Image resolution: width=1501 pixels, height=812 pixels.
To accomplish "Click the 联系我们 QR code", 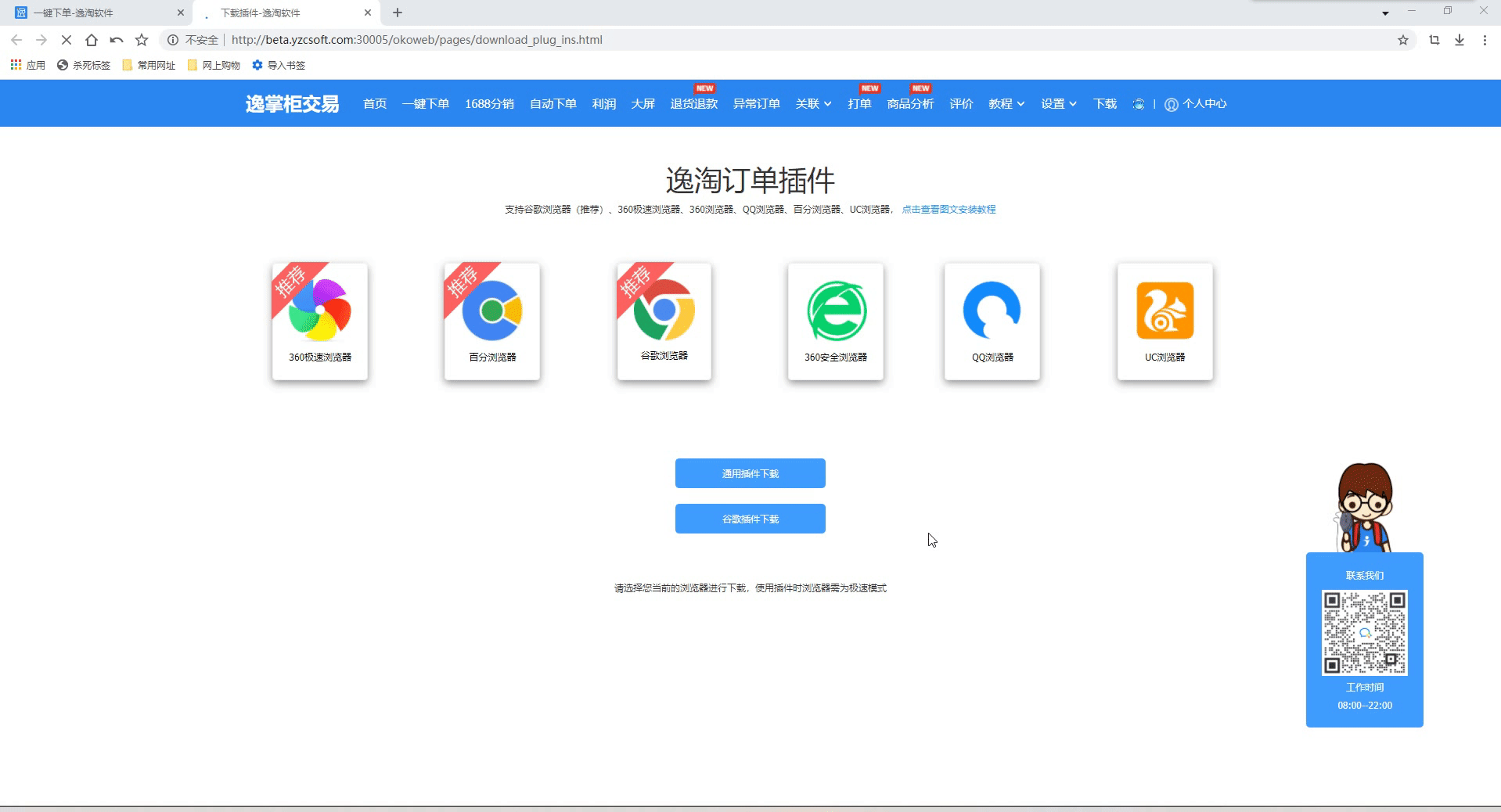I will 1365,633.
